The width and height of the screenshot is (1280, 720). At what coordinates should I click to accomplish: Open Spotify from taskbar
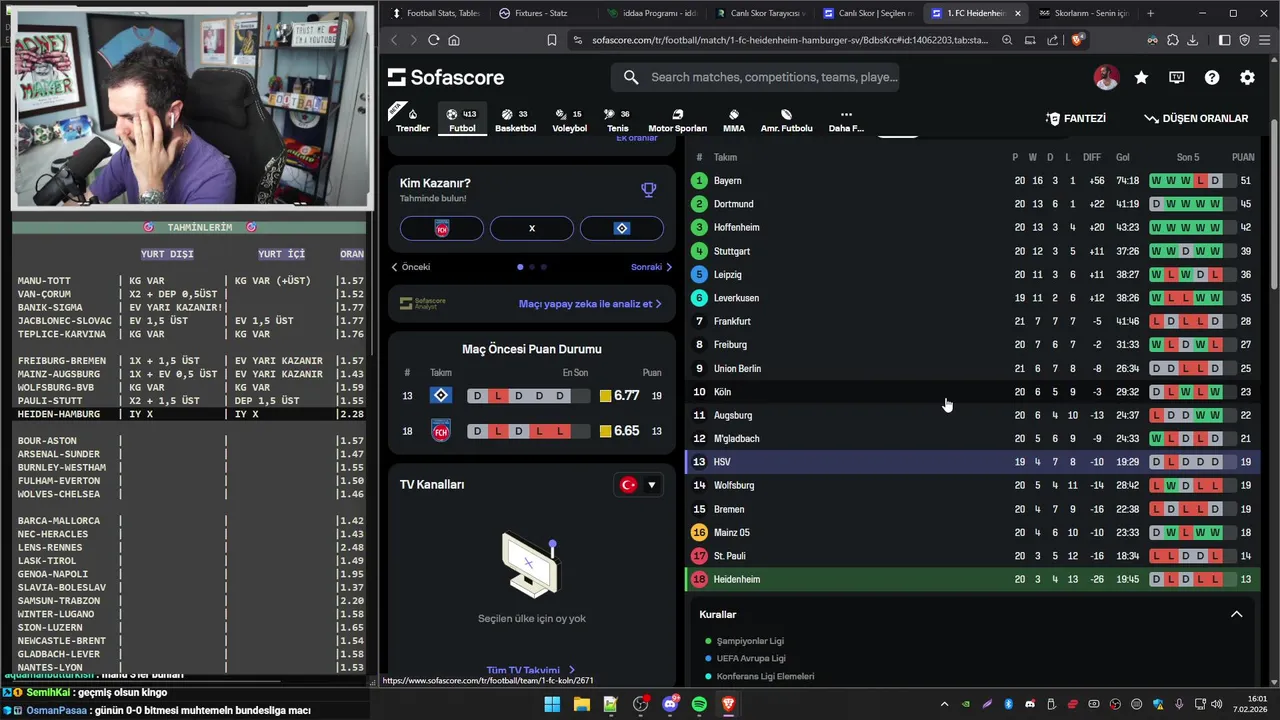699,704
